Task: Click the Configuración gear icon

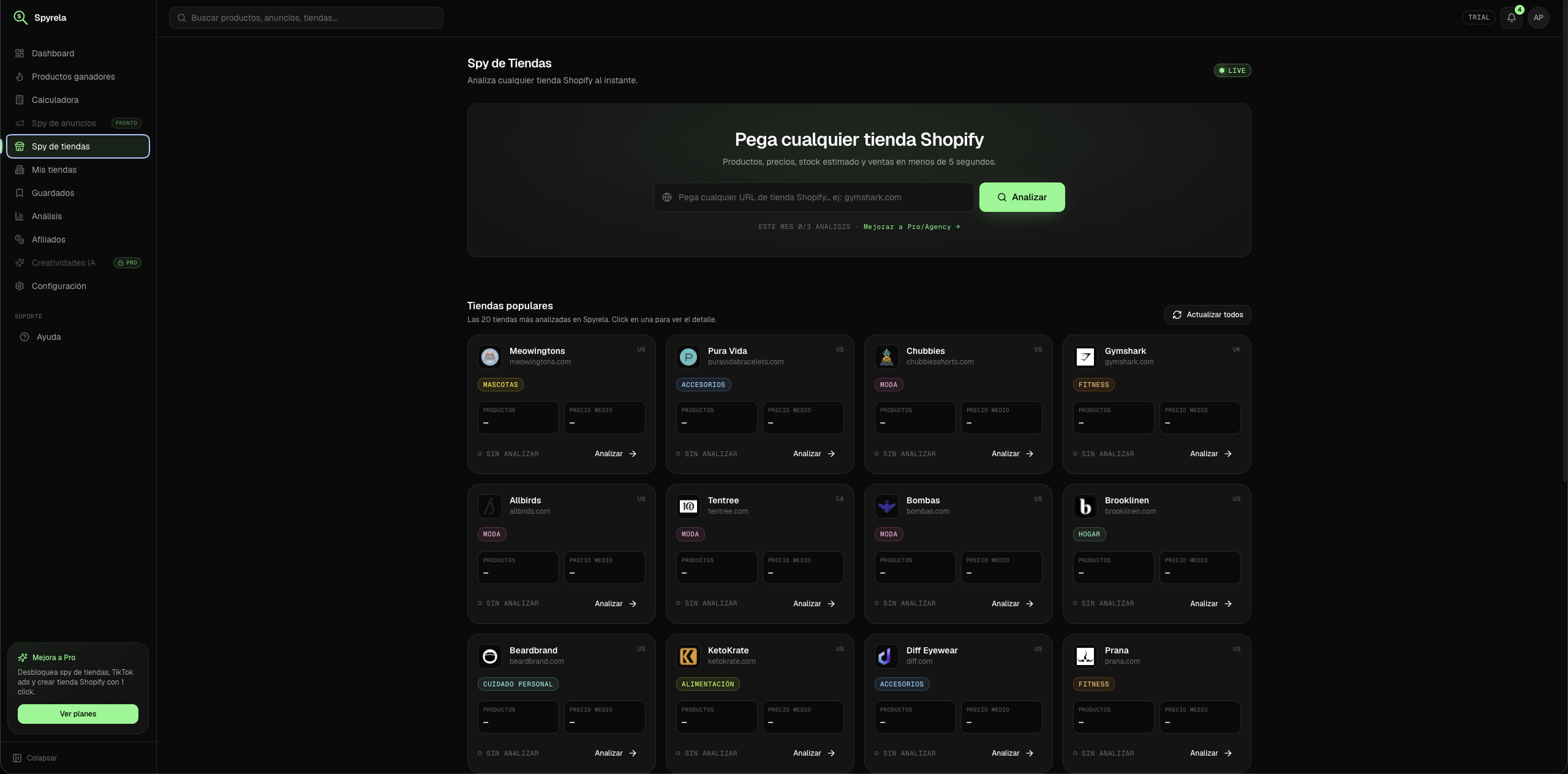Action: (20, 286)
